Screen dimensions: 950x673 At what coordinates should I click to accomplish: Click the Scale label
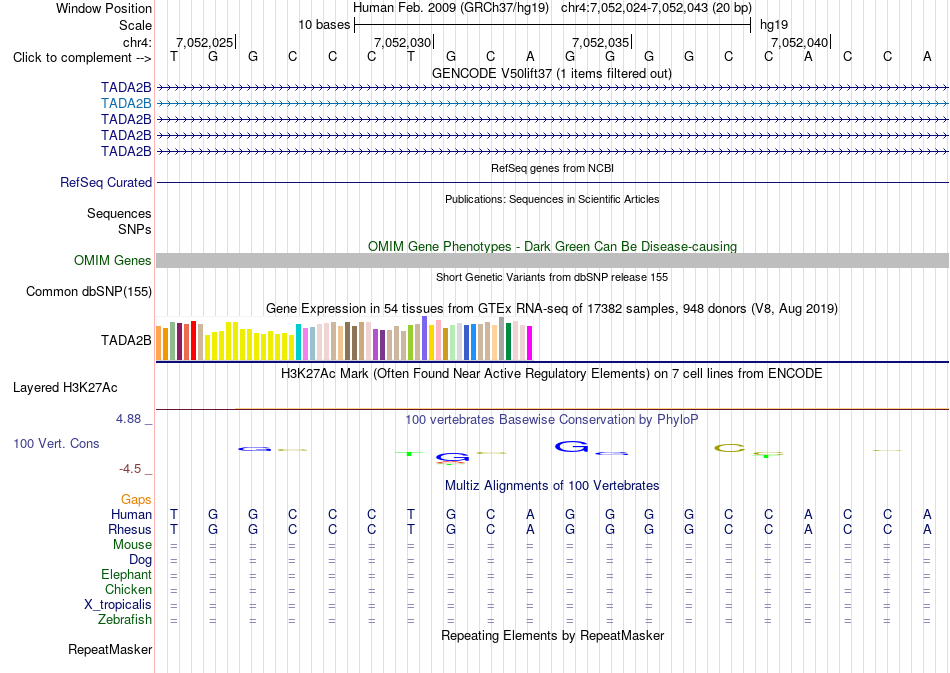(136, 25)
